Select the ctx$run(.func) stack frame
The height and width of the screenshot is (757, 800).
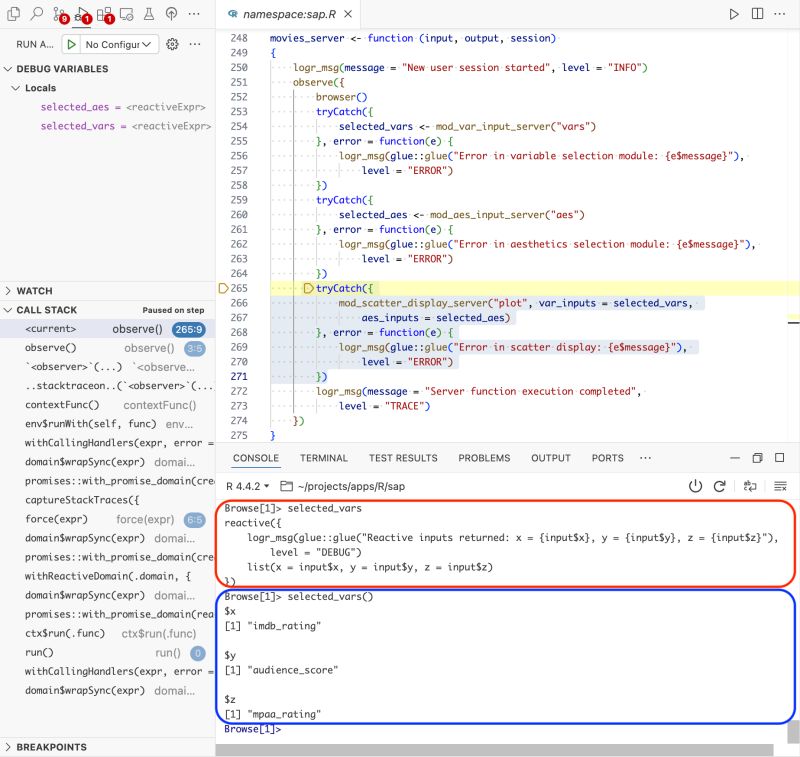coord(108,634)
